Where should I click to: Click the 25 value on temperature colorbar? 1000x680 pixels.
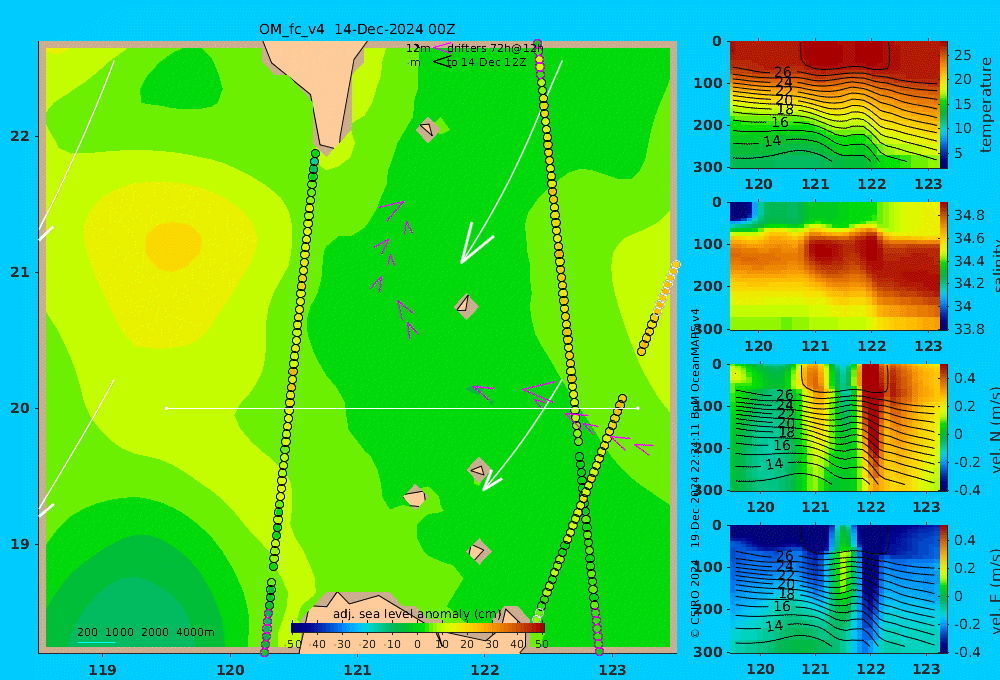point(963,55)
